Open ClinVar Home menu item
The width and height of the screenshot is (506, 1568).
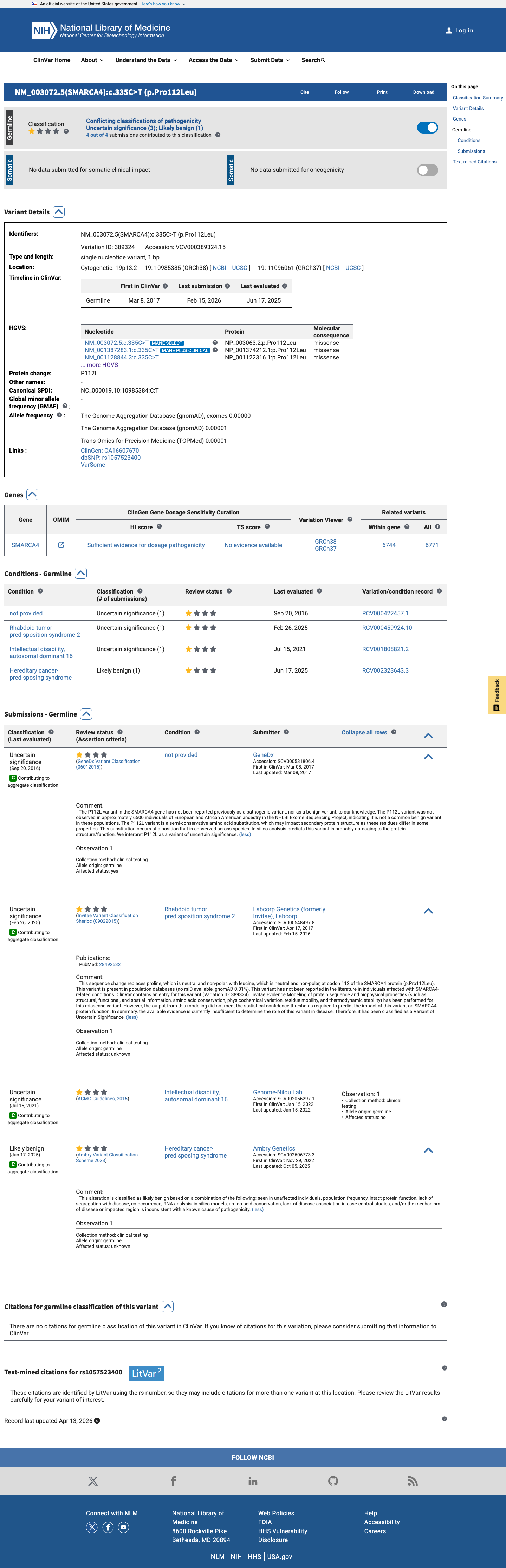click(52, 60)
